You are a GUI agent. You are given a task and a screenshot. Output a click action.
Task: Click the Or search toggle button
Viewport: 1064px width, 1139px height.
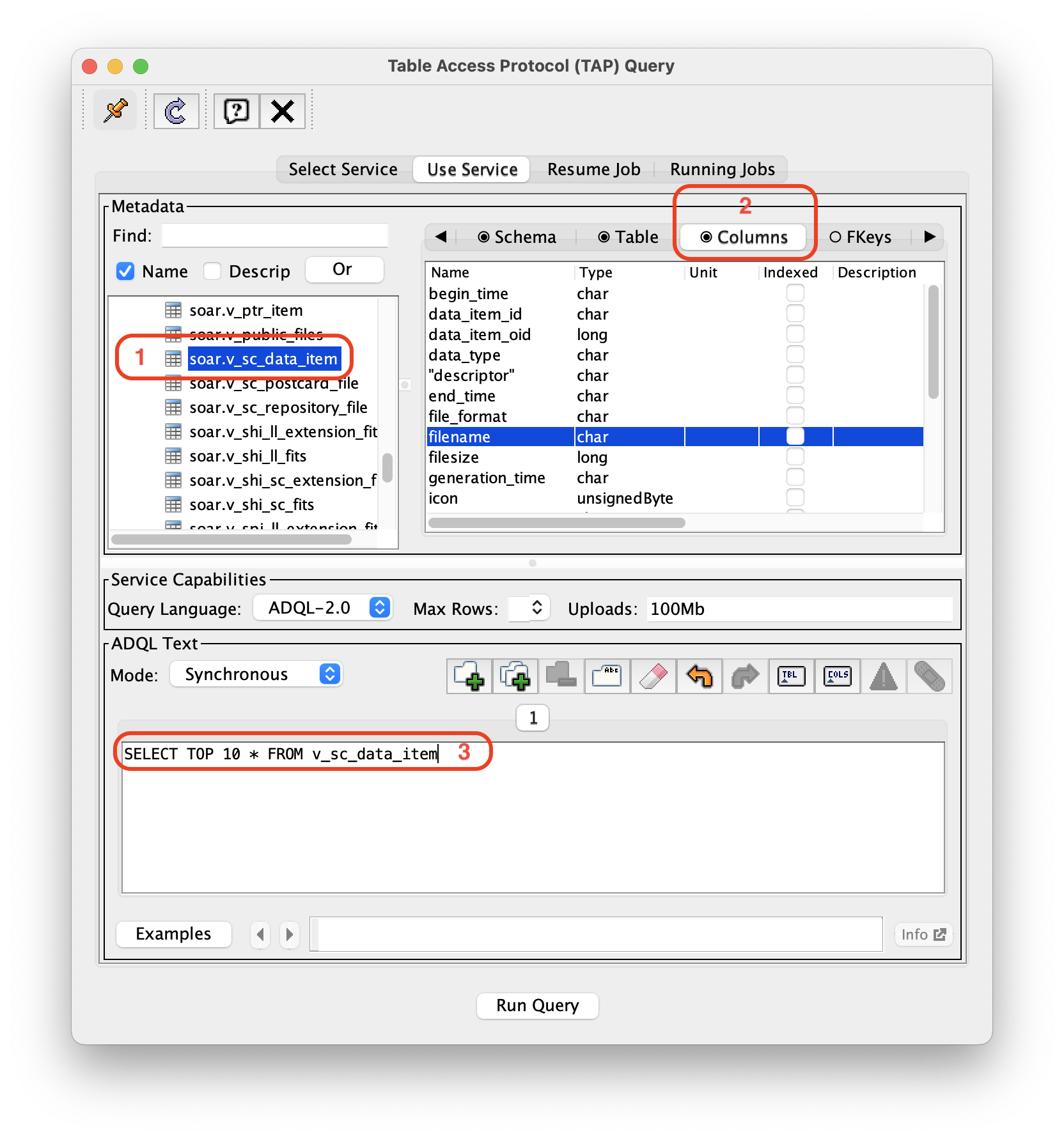point(344,270)
